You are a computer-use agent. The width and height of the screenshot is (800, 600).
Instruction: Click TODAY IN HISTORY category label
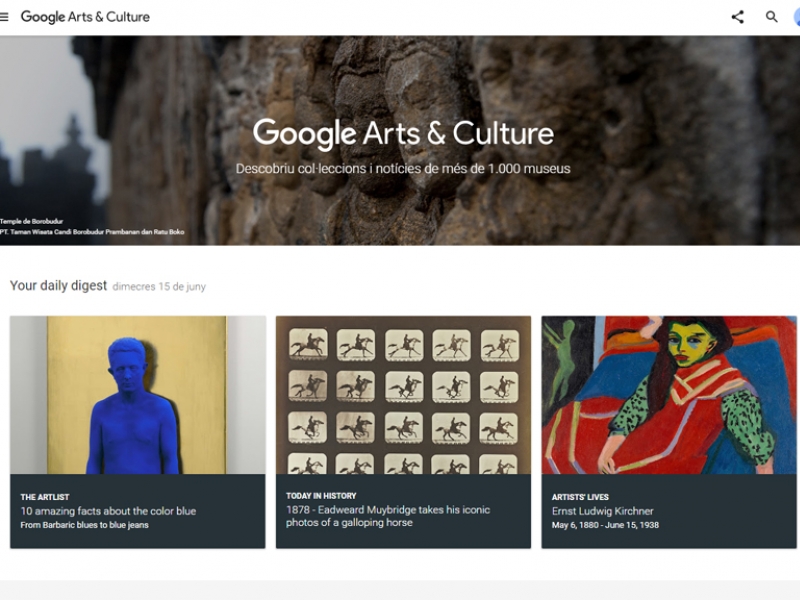click(321, 495)
